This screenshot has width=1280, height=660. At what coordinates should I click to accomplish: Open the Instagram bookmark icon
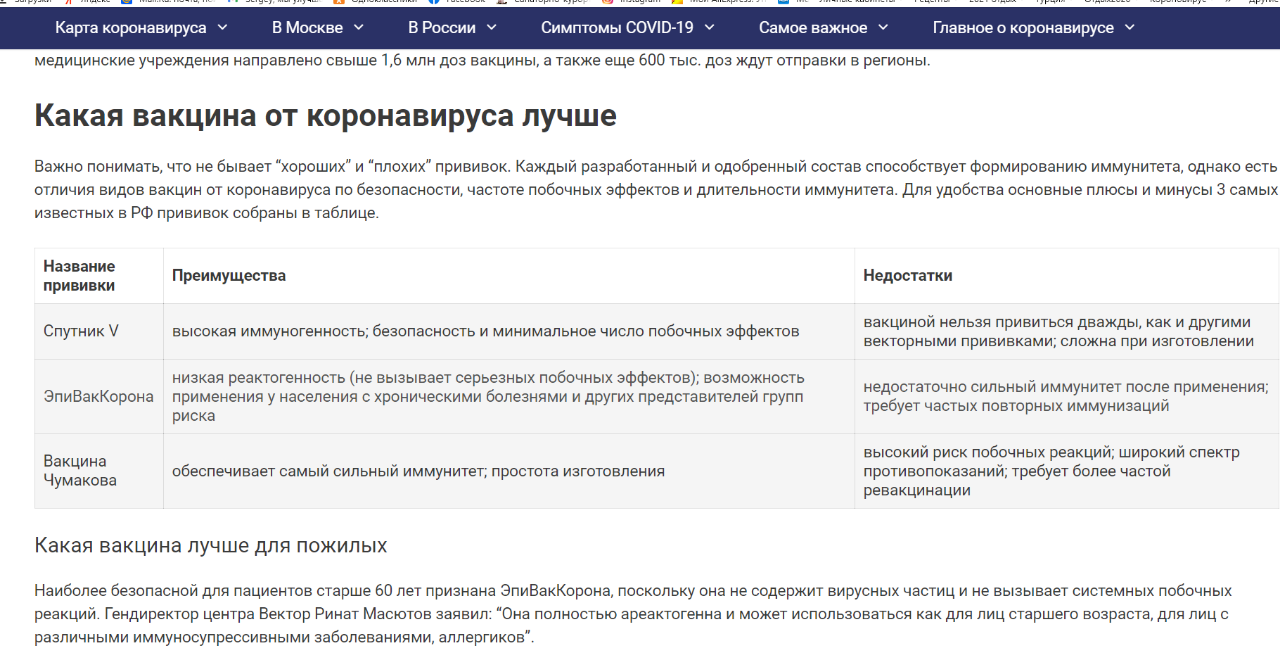[607, 2]
